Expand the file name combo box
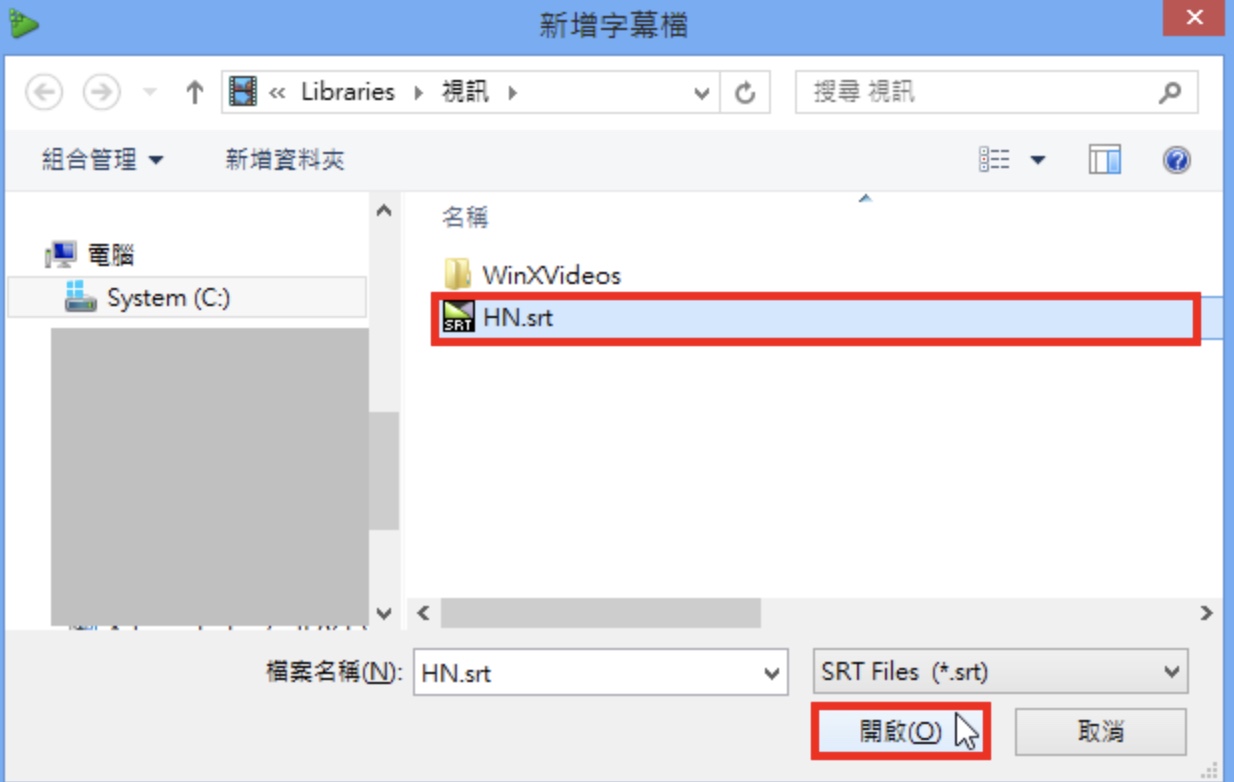This screenshot has height=782, width=1234. [771, 673]
